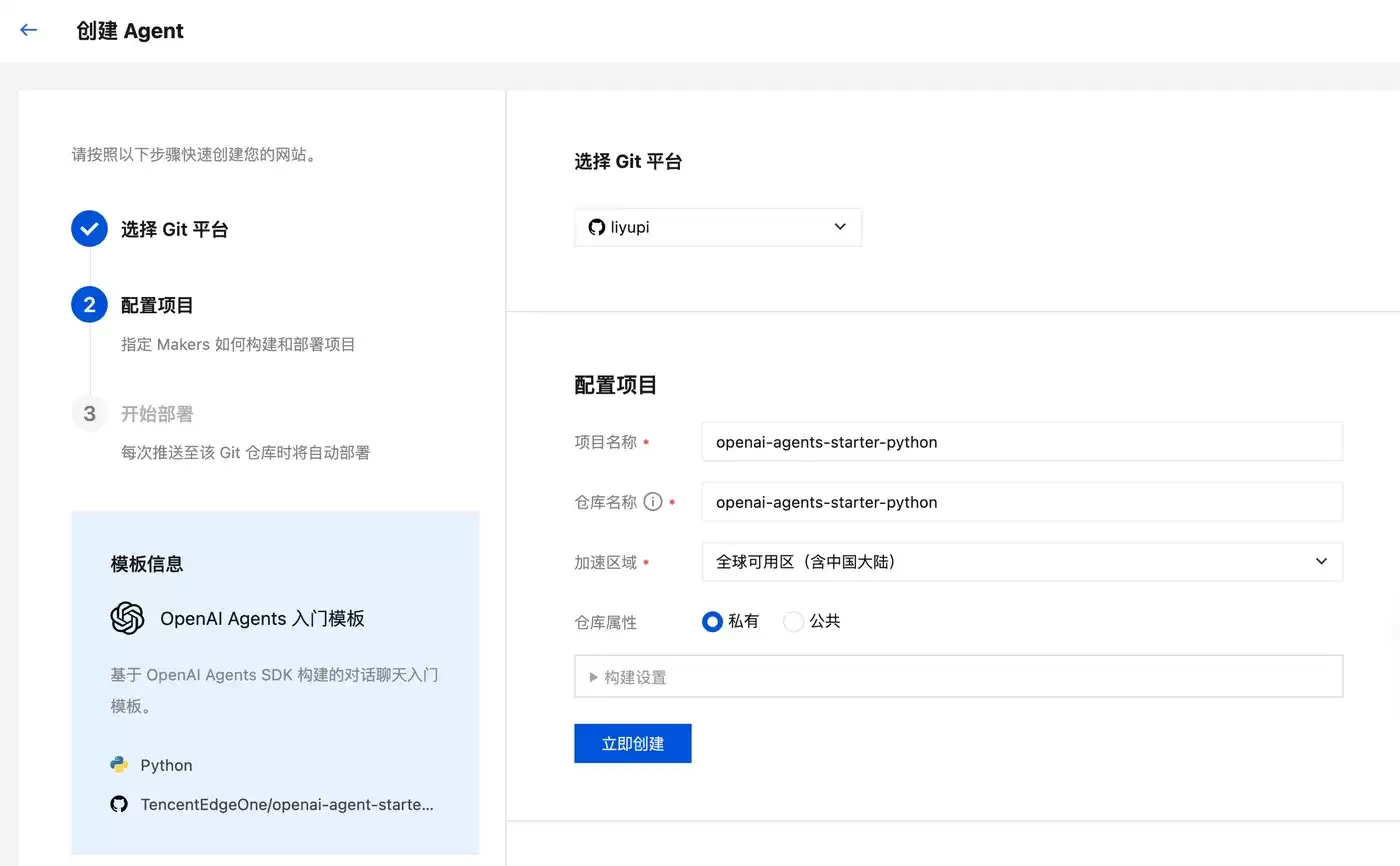Open the 加速区域 dropdown
The image size is (1400, 866).
tap(1022, 562)
